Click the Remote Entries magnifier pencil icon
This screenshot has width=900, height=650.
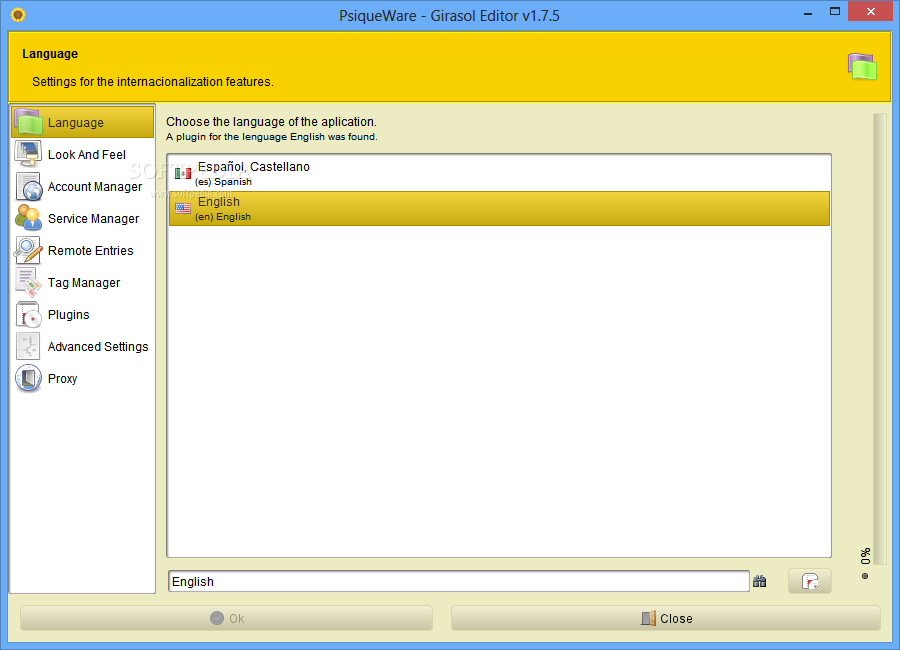(28, 250)
